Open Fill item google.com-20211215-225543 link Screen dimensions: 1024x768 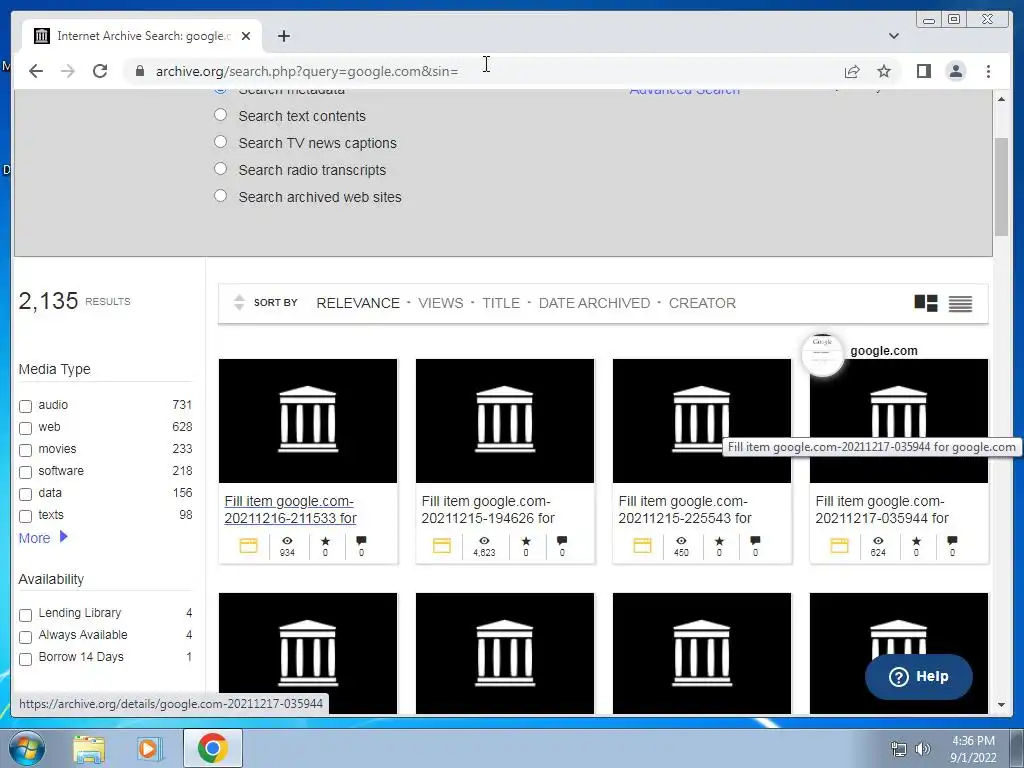[x=685, y=509]
